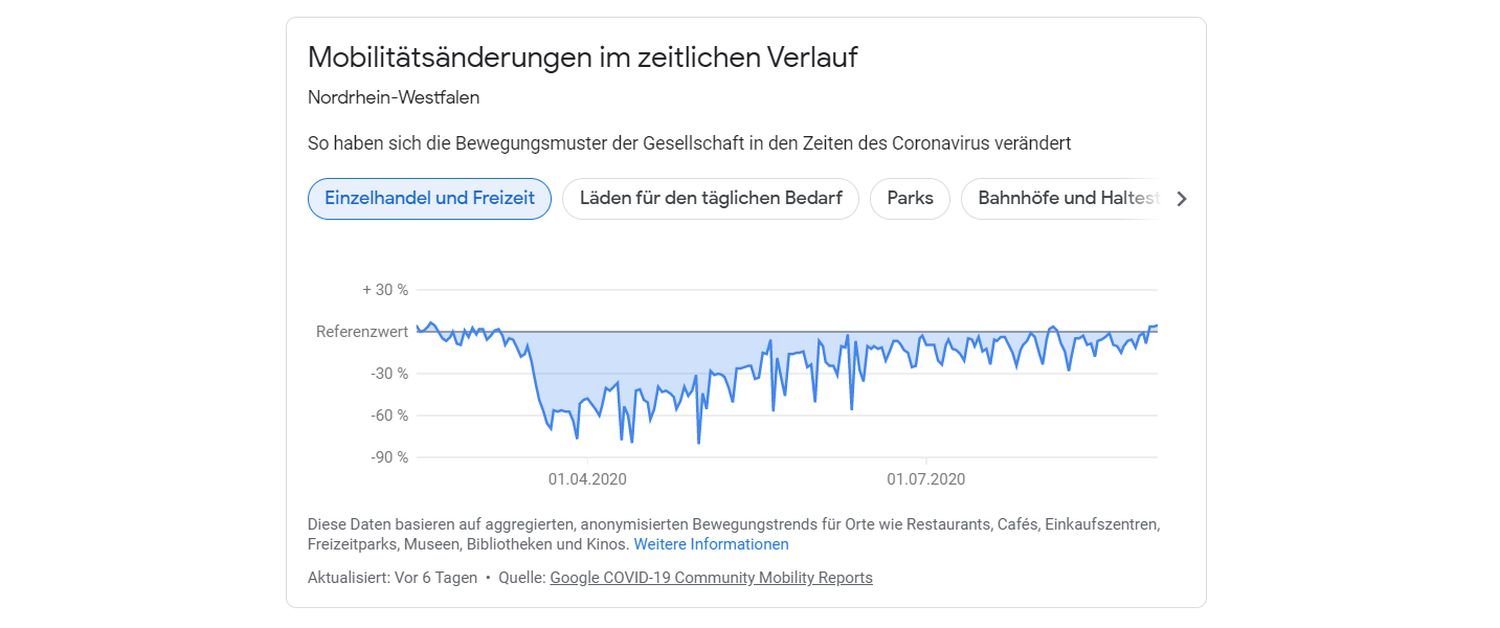Open the Weitere Informationen link
This screenshot has height=628, width=1500.
711,544
